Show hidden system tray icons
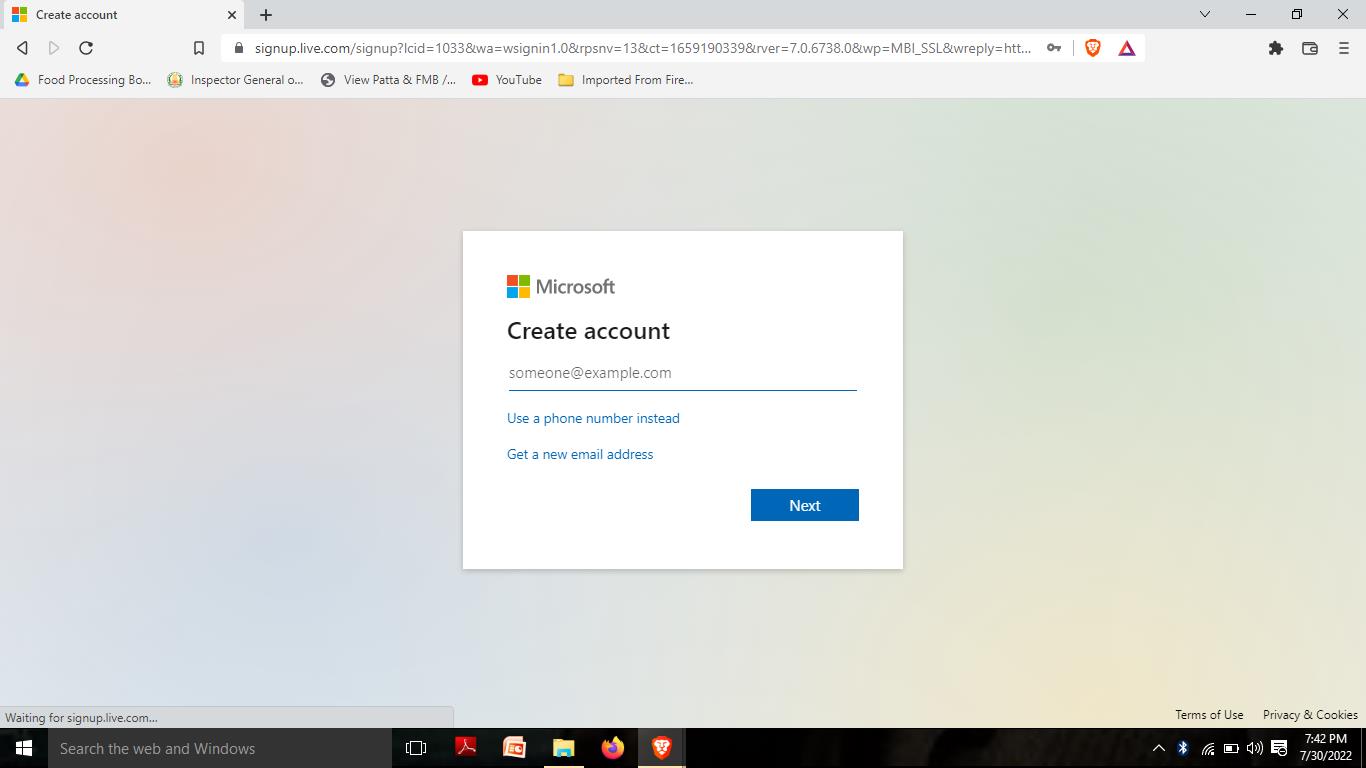1366x768 pixels. click(1159, 748)
